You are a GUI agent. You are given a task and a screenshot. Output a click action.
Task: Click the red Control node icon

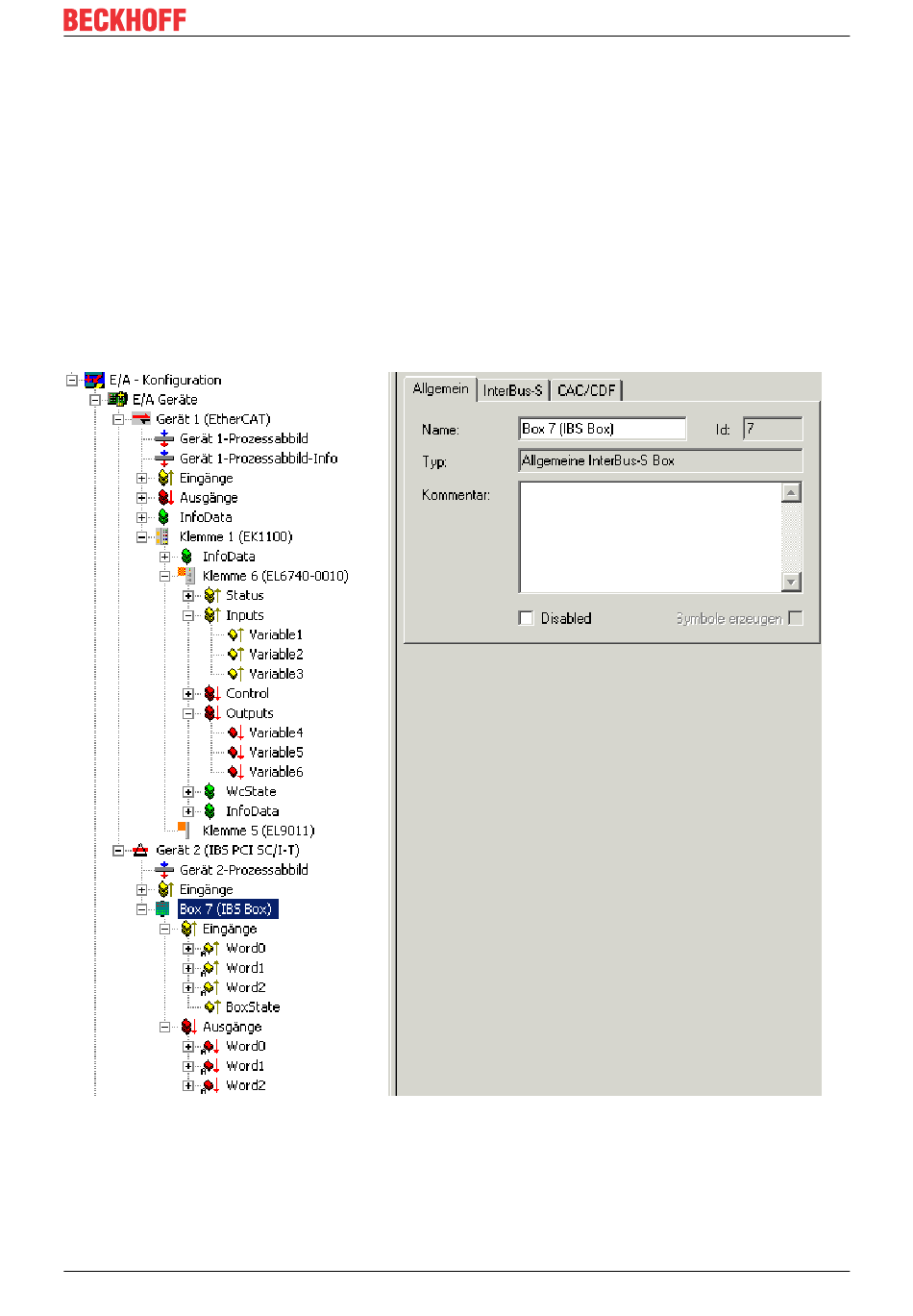(212, 694)
